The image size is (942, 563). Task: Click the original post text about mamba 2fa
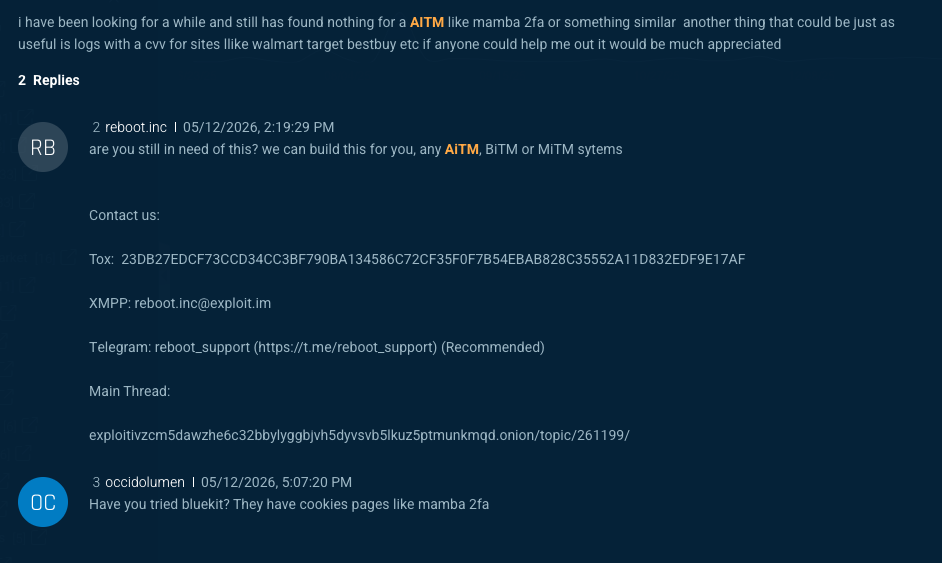click(x=457, y=33)
